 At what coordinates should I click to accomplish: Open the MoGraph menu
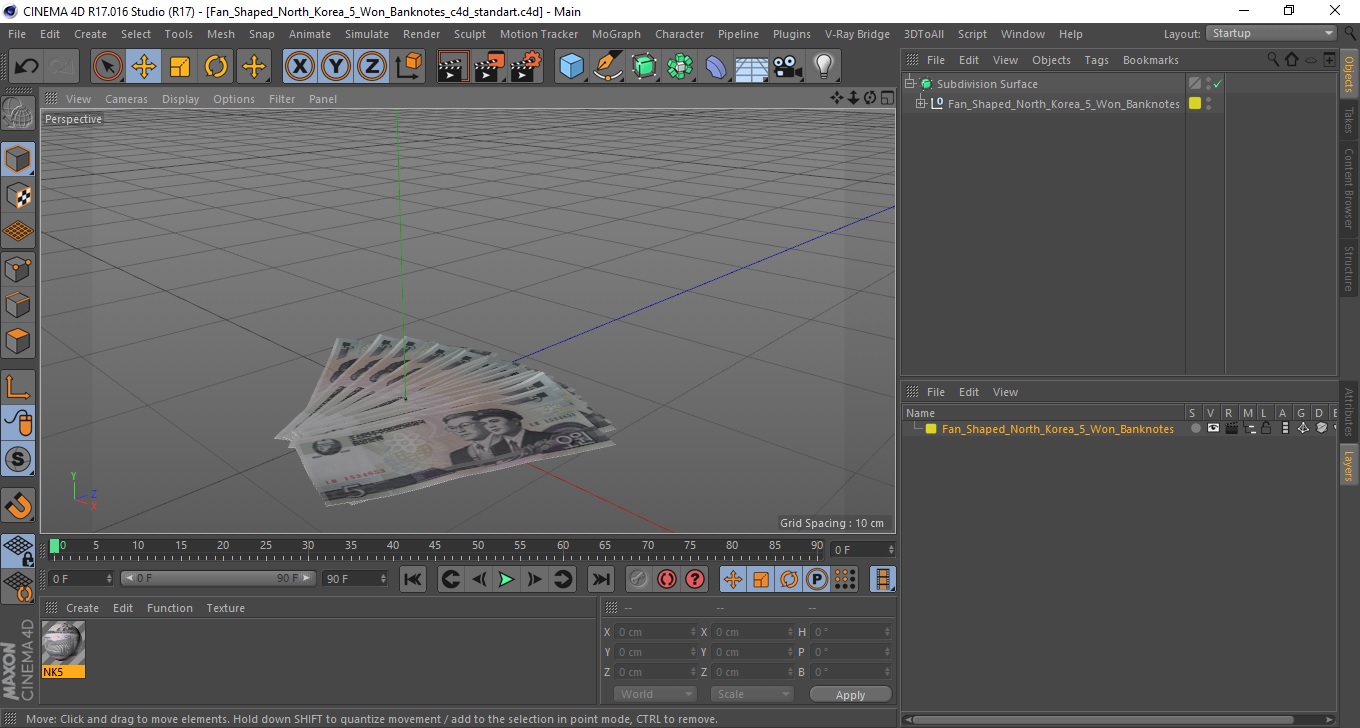tap(616, 34)
